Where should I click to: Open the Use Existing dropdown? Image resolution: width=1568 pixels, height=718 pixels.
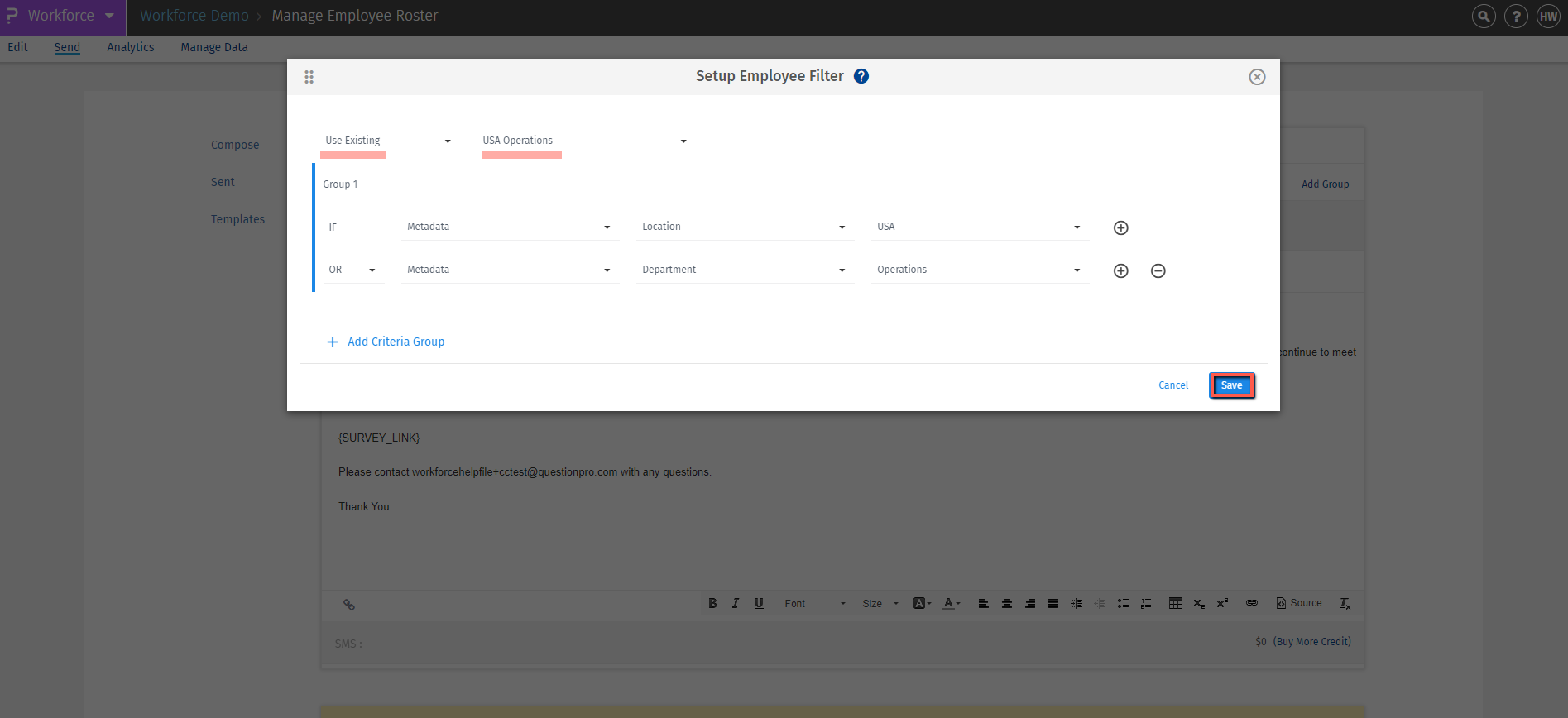[x=387, y=141]
